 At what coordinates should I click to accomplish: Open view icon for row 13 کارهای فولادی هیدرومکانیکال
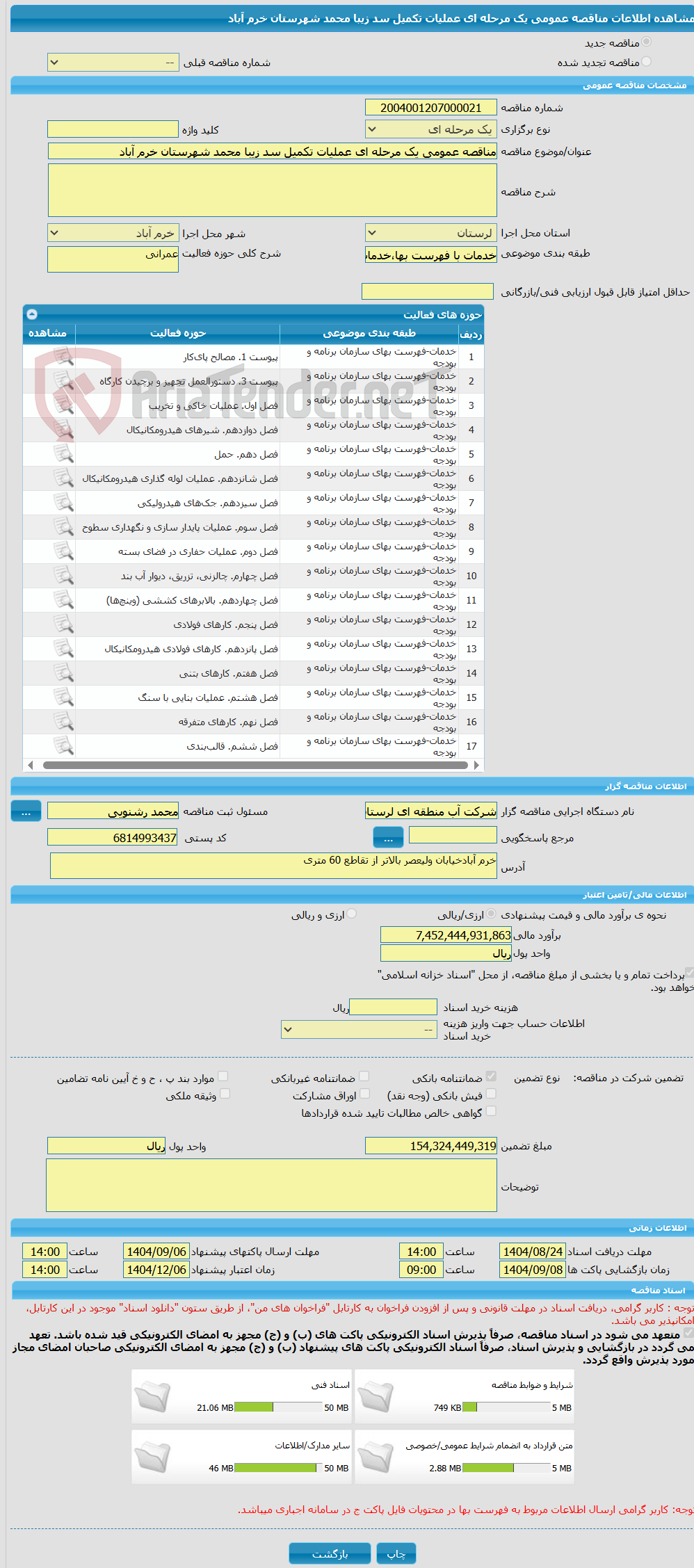[63, 649]
